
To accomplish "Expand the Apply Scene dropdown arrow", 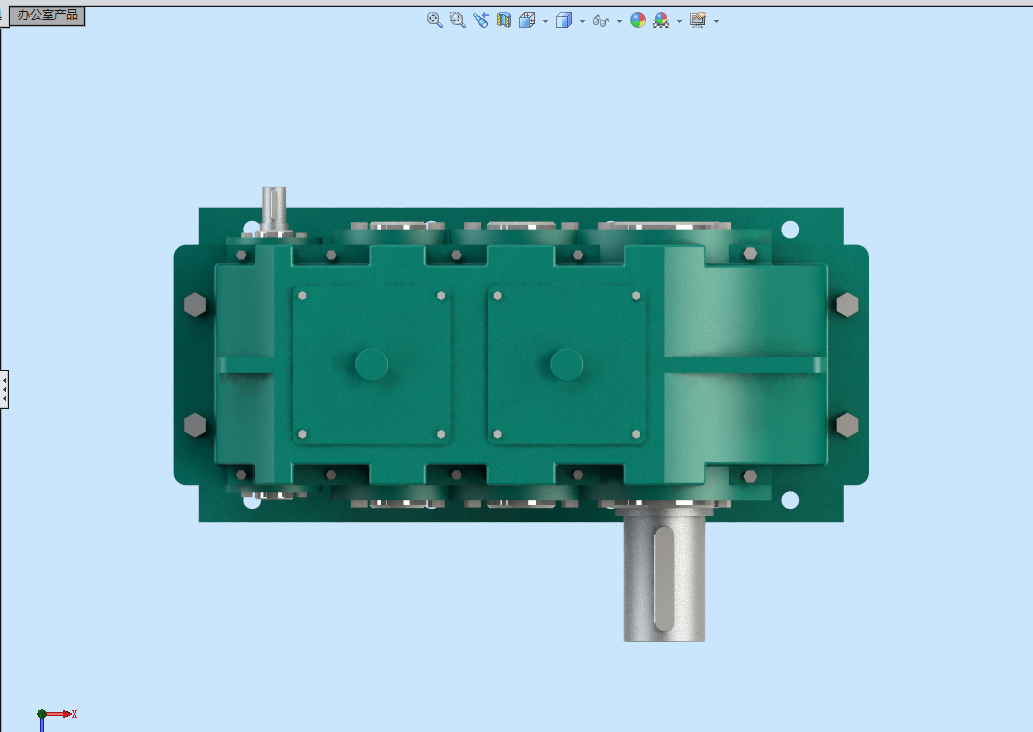I will 679,21.
